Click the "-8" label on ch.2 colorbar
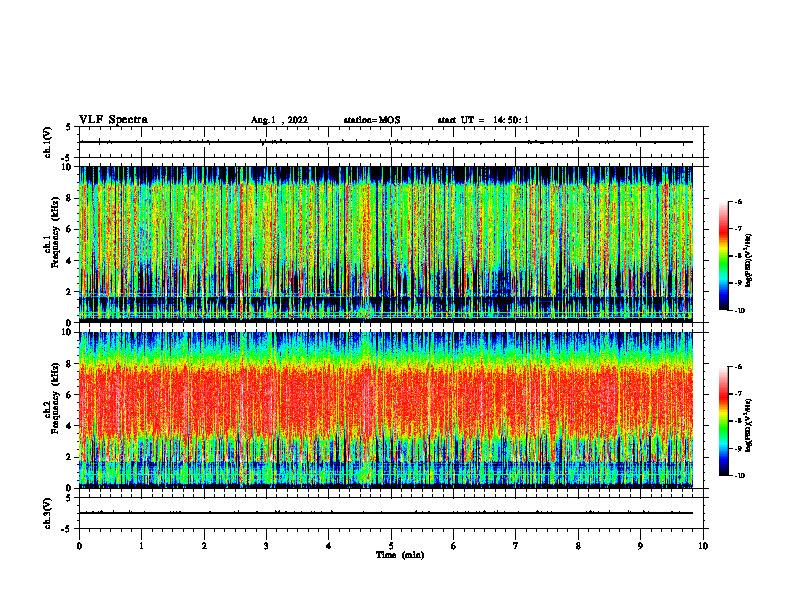Viewport: 792px width, 612px height. point(739,421)
